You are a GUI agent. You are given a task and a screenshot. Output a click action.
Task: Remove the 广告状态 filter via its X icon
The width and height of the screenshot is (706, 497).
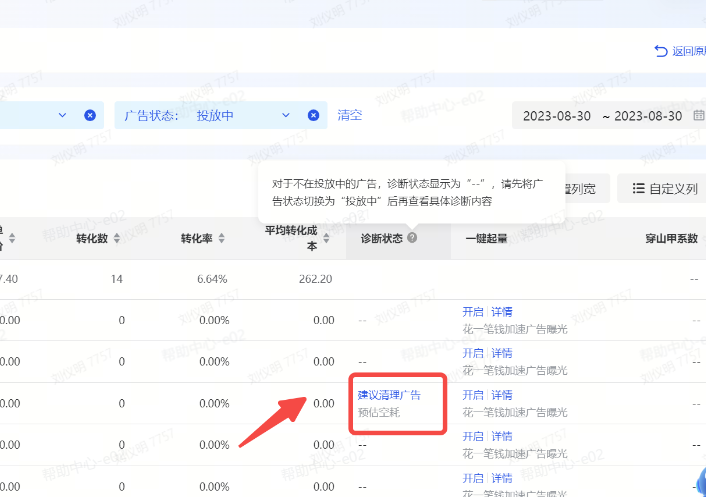click(x=313, y=115)
